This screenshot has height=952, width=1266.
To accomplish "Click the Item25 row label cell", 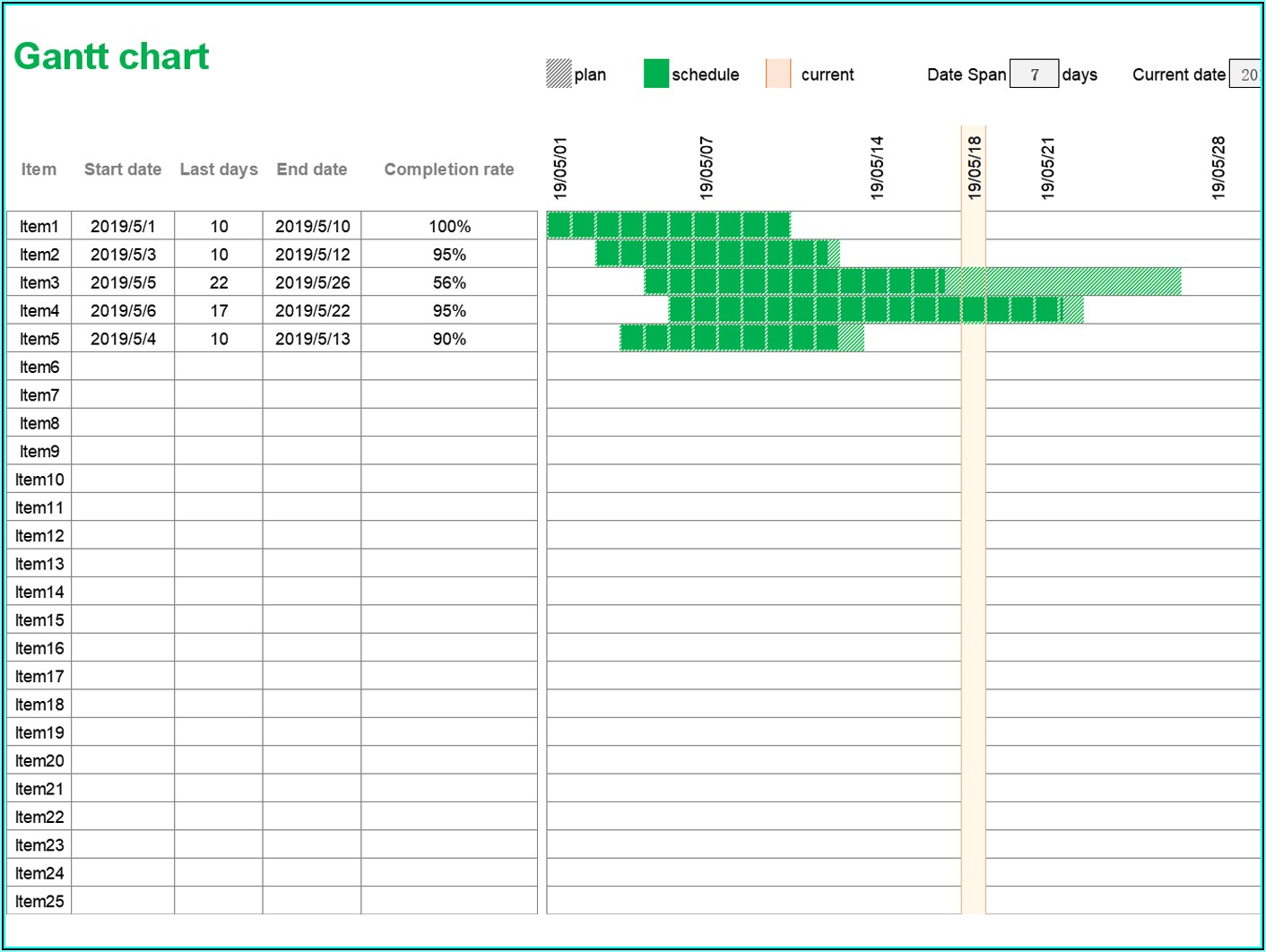I will [x=39, y=901].
